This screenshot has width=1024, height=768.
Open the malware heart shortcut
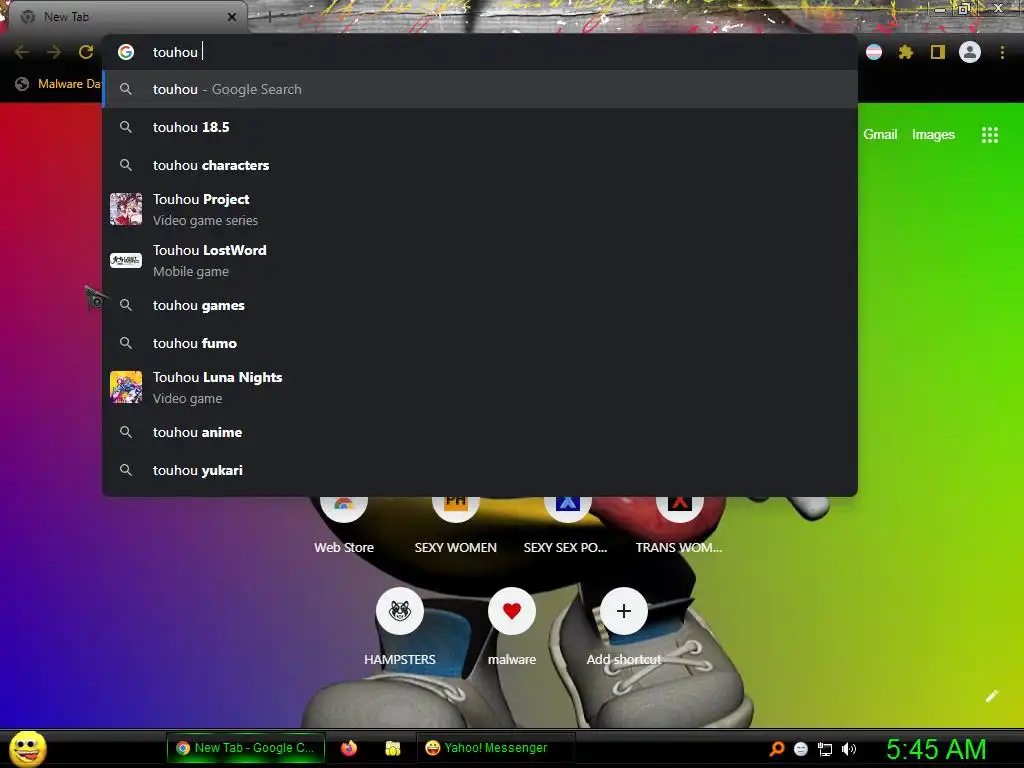pyautogui.click(x=512, y=626)
